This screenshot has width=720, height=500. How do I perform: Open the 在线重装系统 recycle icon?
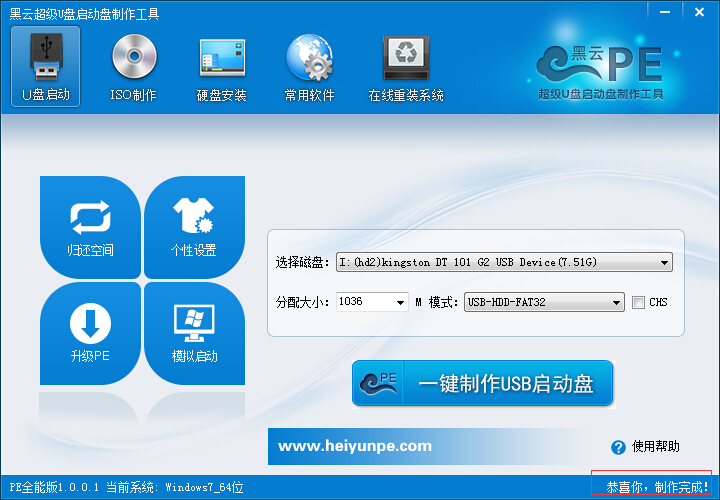[406, 67]
